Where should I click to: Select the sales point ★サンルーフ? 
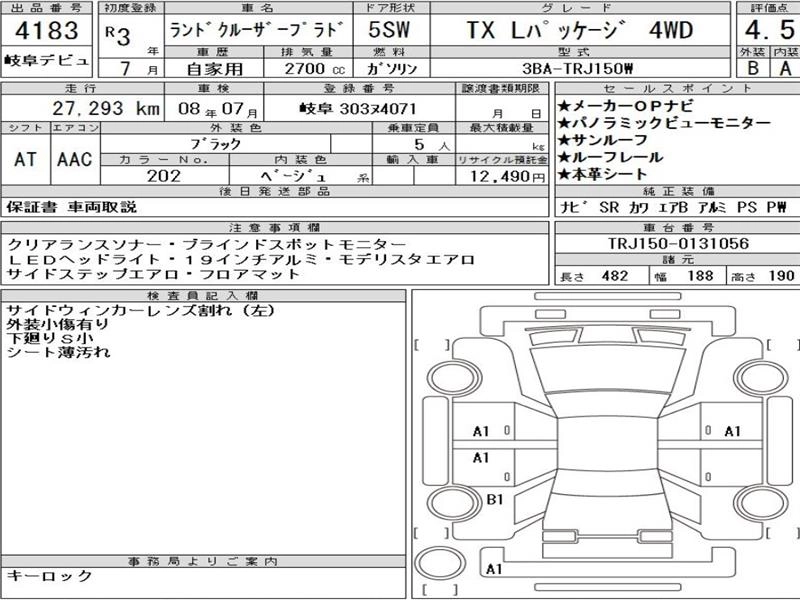[x=603, y=140]
